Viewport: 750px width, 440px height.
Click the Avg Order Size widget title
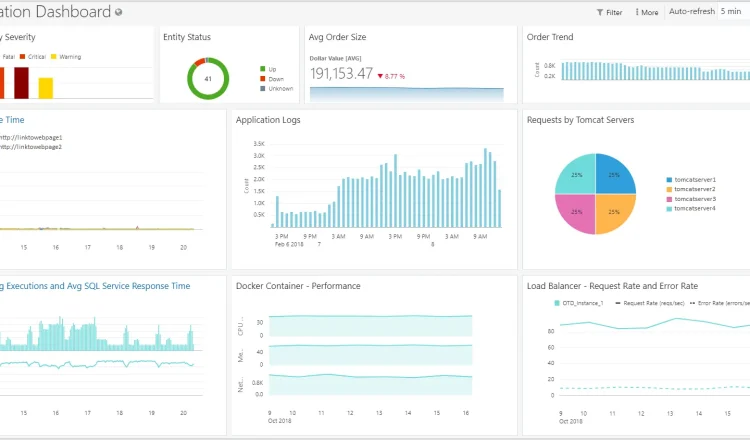coord(337,37)
